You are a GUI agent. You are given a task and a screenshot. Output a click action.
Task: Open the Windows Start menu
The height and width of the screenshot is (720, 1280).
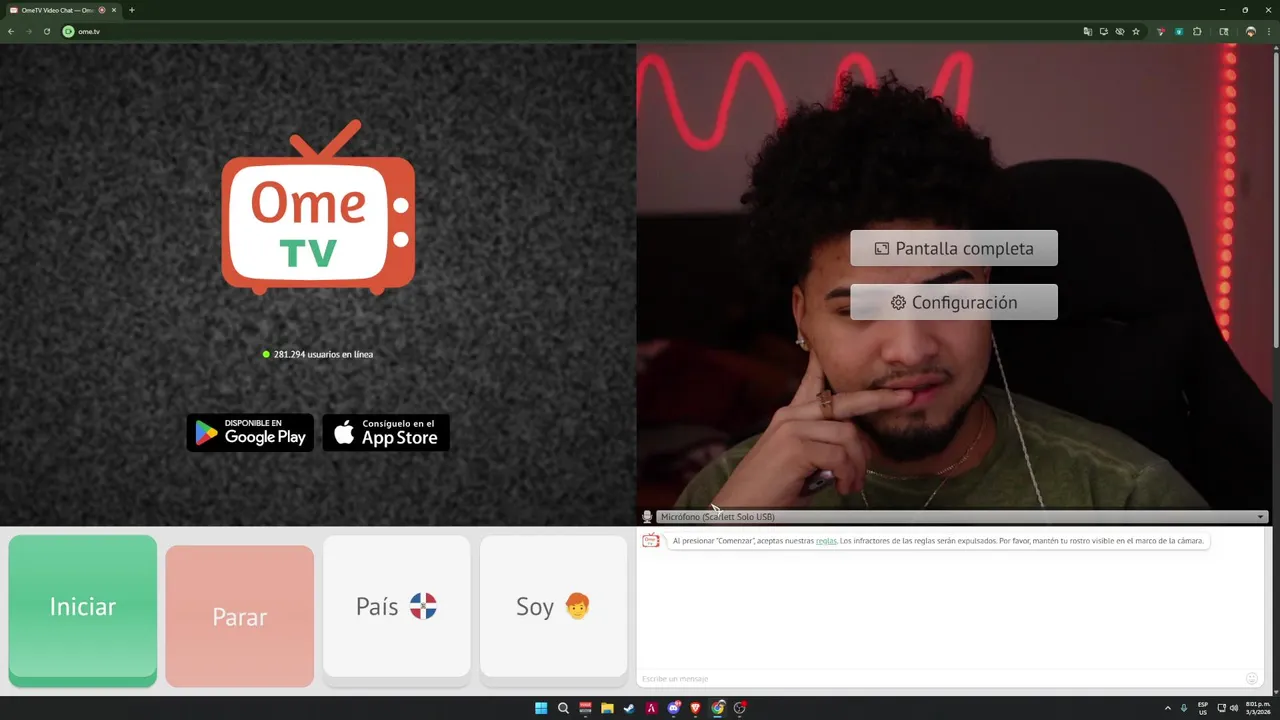541,708
